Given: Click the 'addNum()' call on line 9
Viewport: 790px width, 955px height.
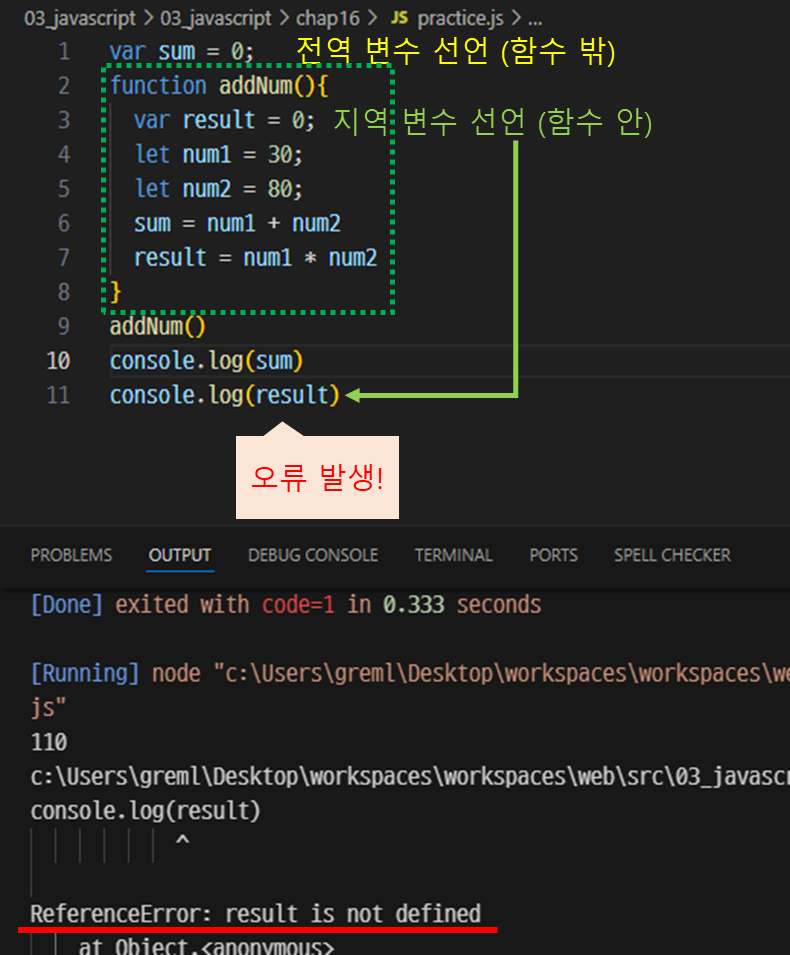Looking at the screenshot, I should [158, 326].
